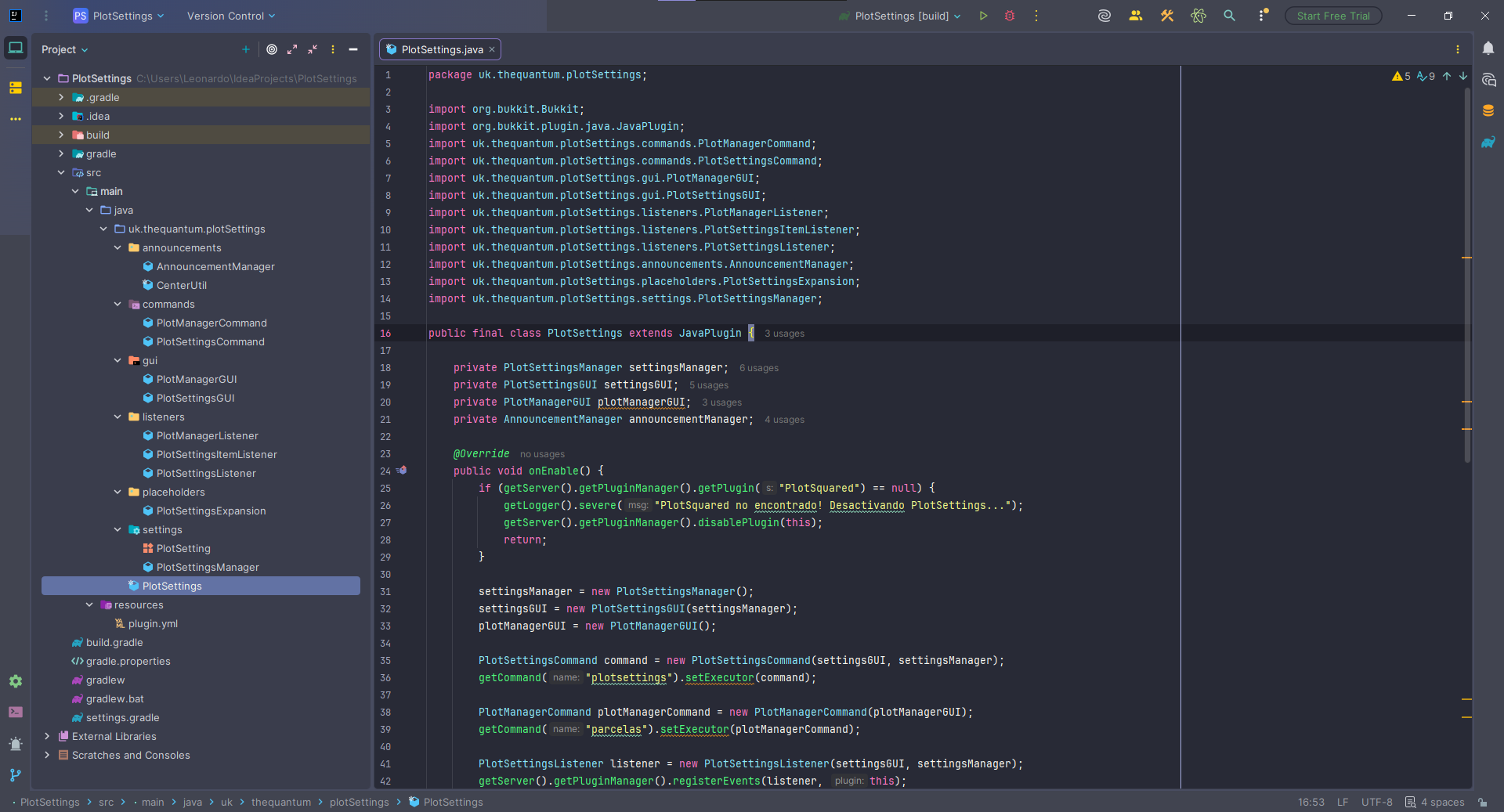Open PlotSettingsGUI class in tree
This screenshot has width=1504, height=812.
(x=195, y=398)
